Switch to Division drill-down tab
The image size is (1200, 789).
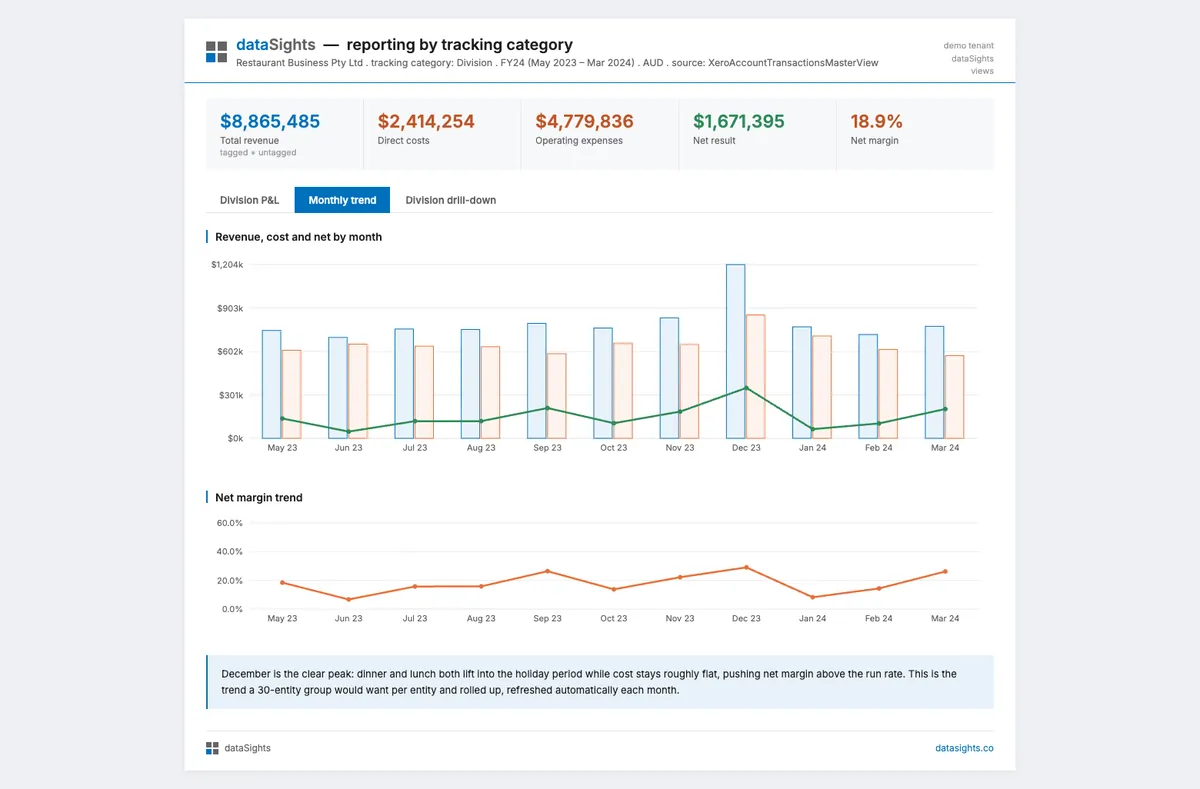pyautogui.click(x=451, y=200)
